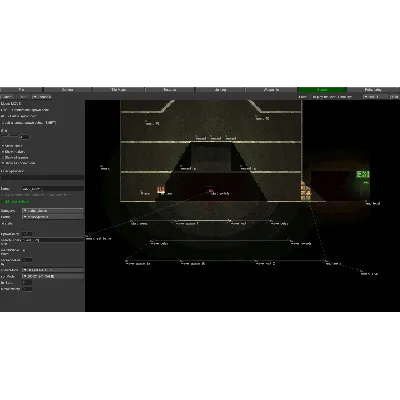Open the leftmost tab in the top bar

[x=21, y=90]
